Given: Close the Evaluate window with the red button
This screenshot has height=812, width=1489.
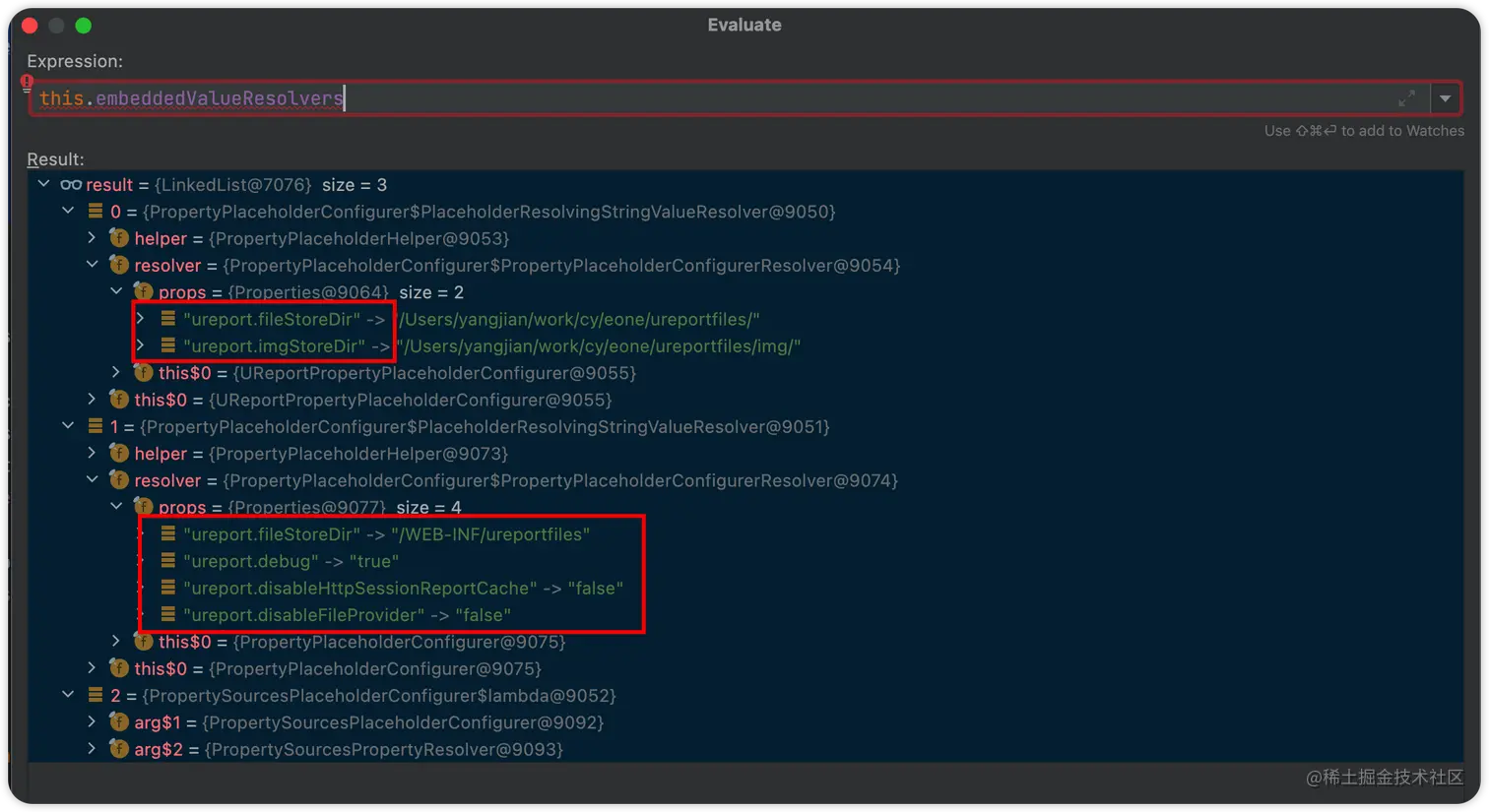Looking at the screenshot, I should click(30, 26).
